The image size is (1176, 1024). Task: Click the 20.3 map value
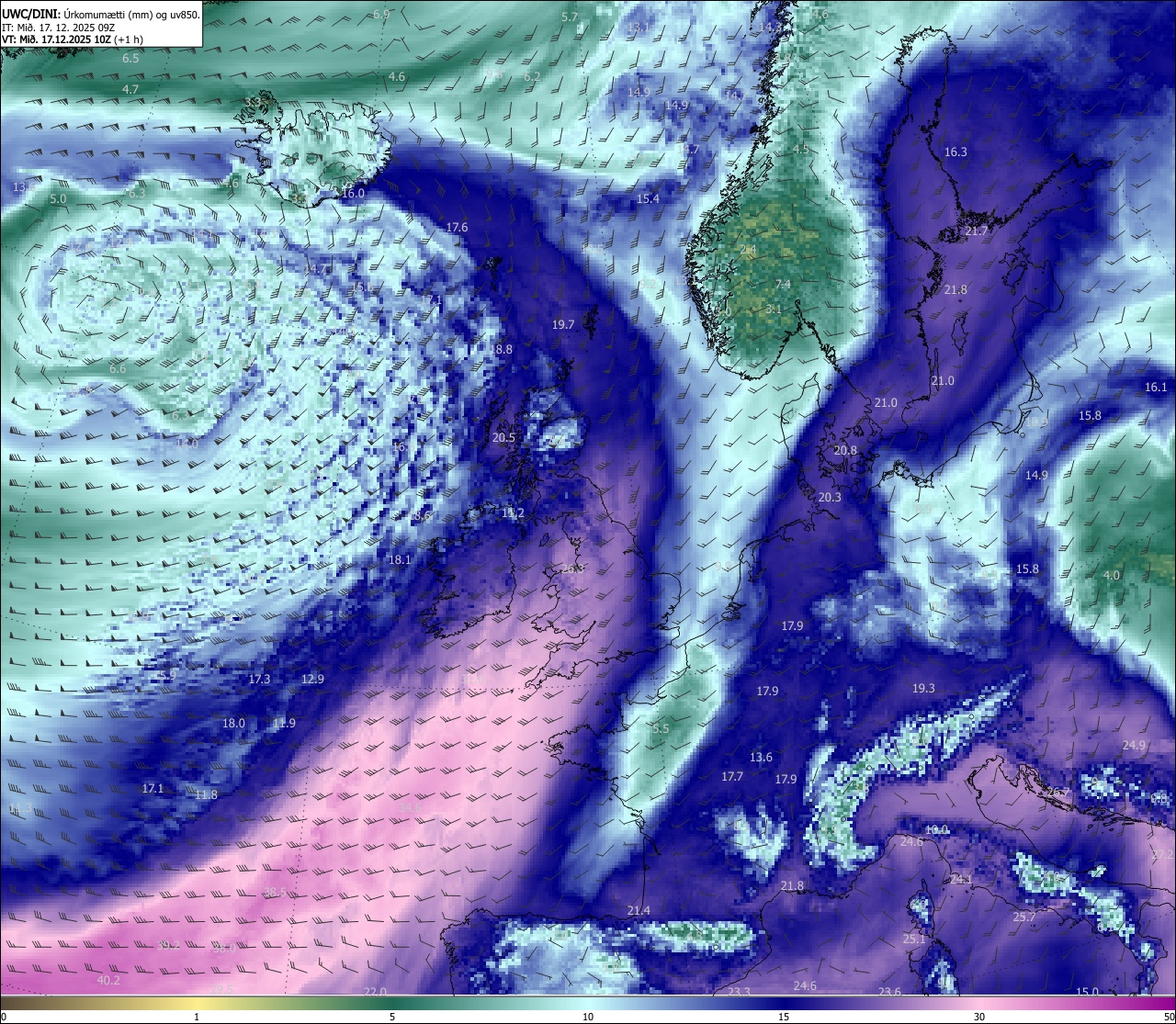(x=830, y=497)
